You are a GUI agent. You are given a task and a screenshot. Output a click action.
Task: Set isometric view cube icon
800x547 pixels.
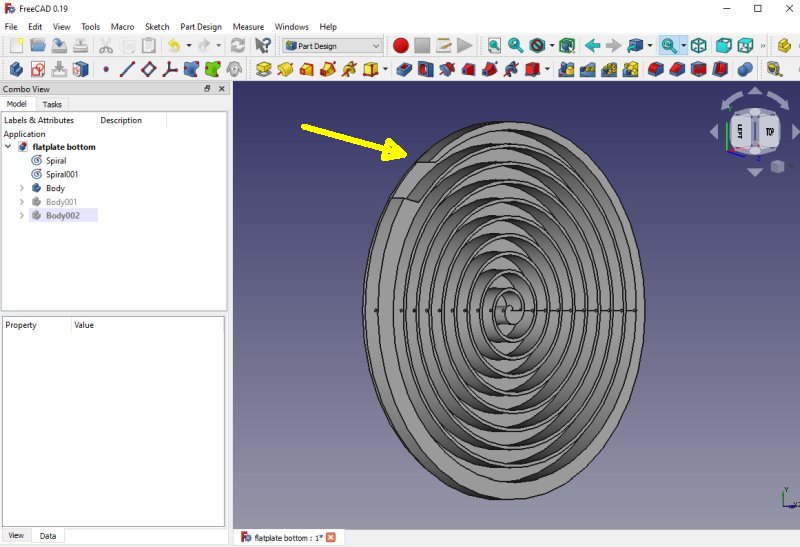698,46
